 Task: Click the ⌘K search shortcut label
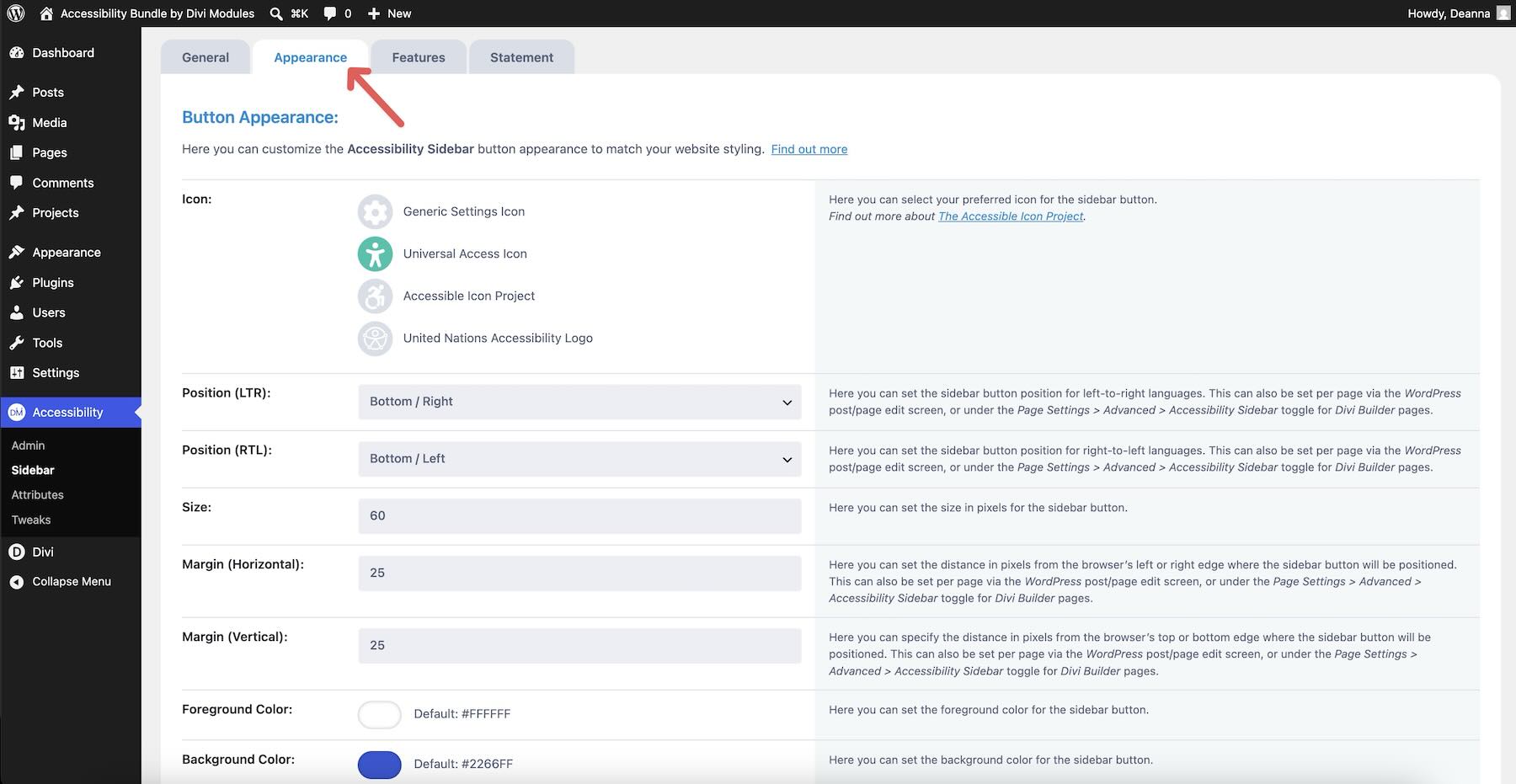300,13
